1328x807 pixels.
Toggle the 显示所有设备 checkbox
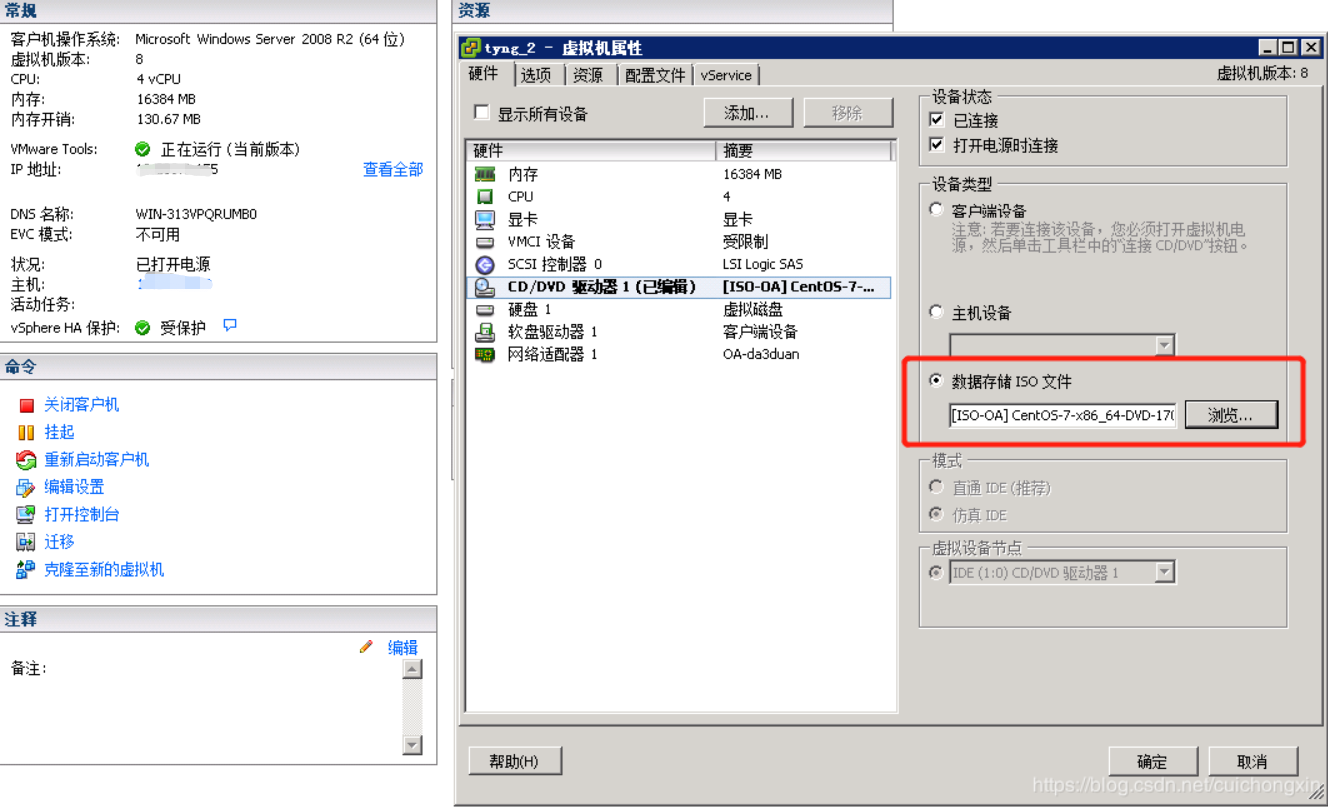click(x=482, y=113)
